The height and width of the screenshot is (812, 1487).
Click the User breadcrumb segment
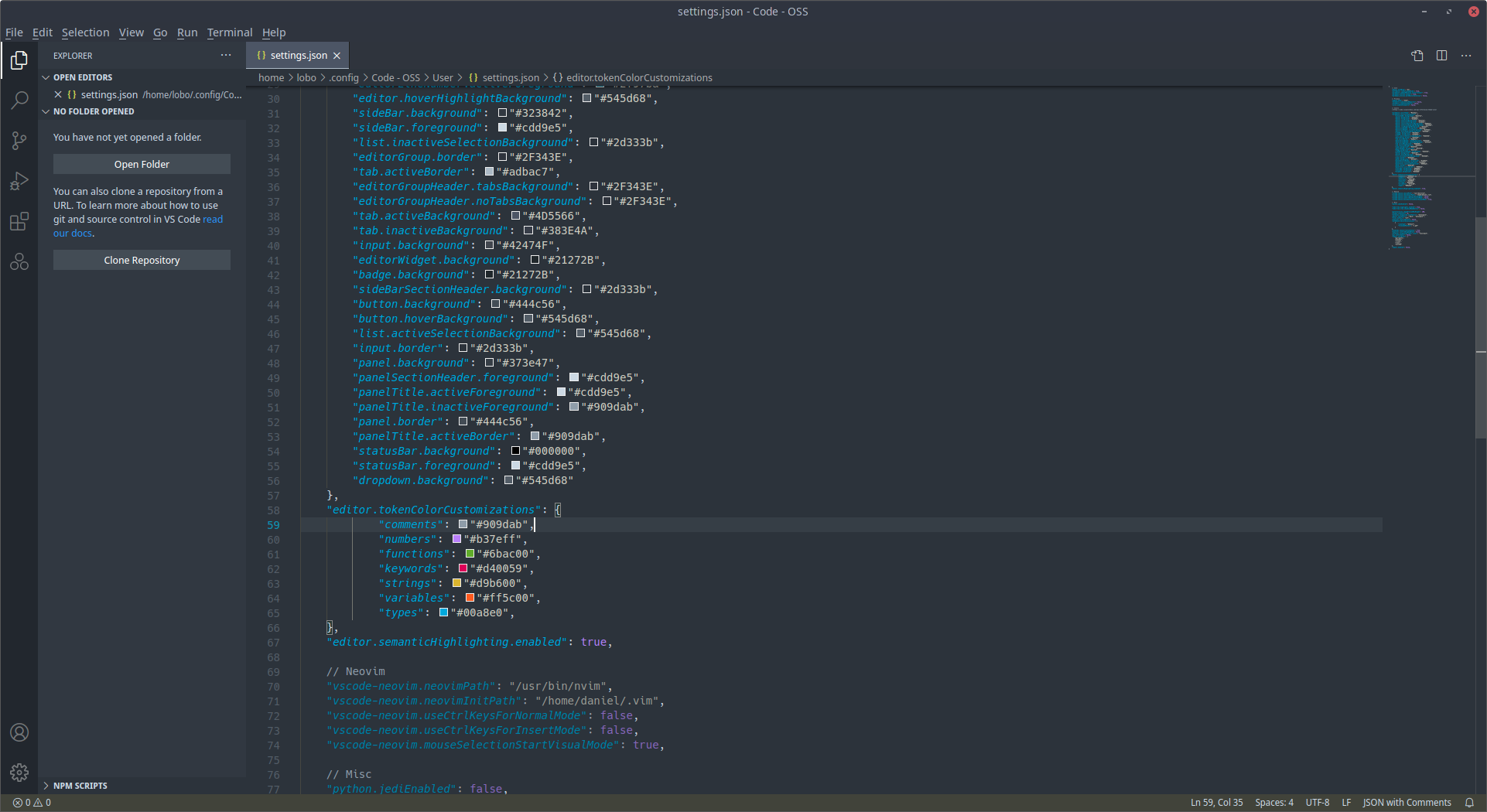[x=443, y=77]
